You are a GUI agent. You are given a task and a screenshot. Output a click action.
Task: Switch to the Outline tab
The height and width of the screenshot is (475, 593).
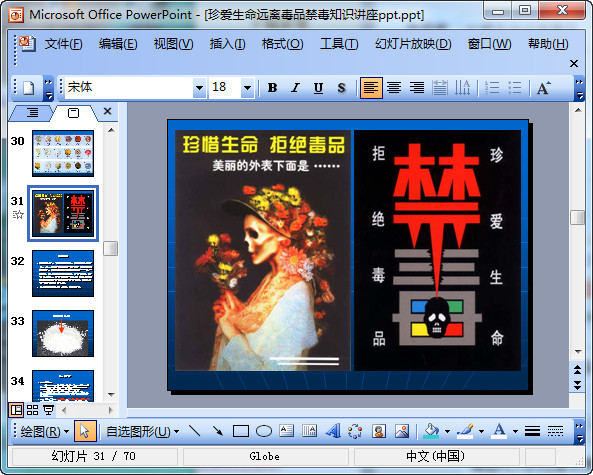[33, 112]
